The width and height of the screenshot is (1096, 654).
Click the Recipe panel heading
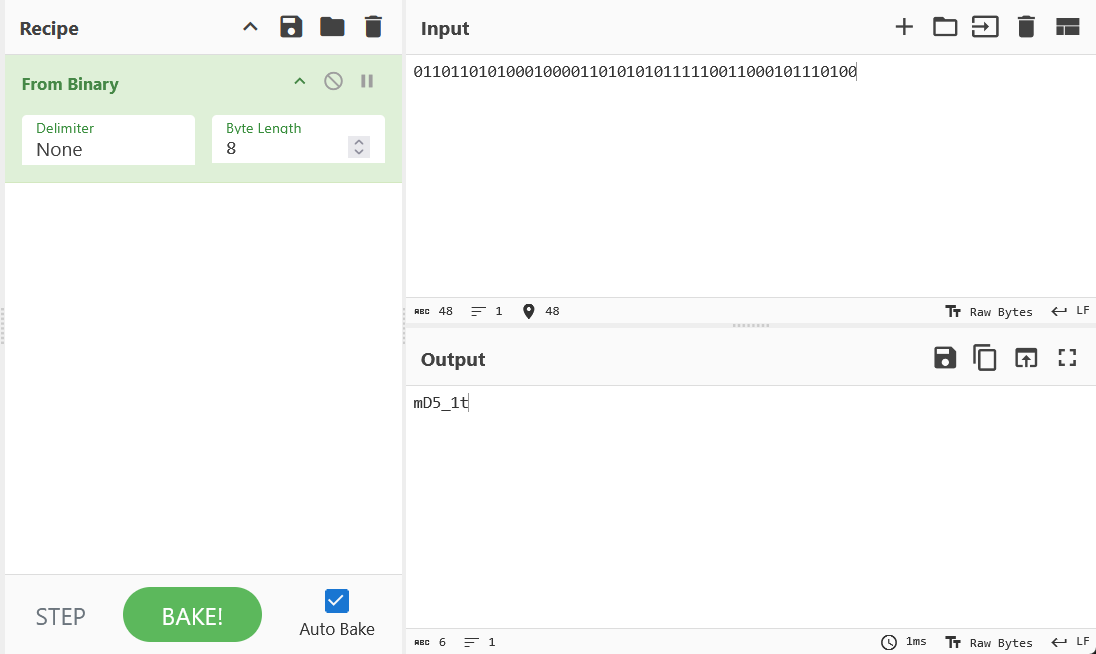(49, 29)
